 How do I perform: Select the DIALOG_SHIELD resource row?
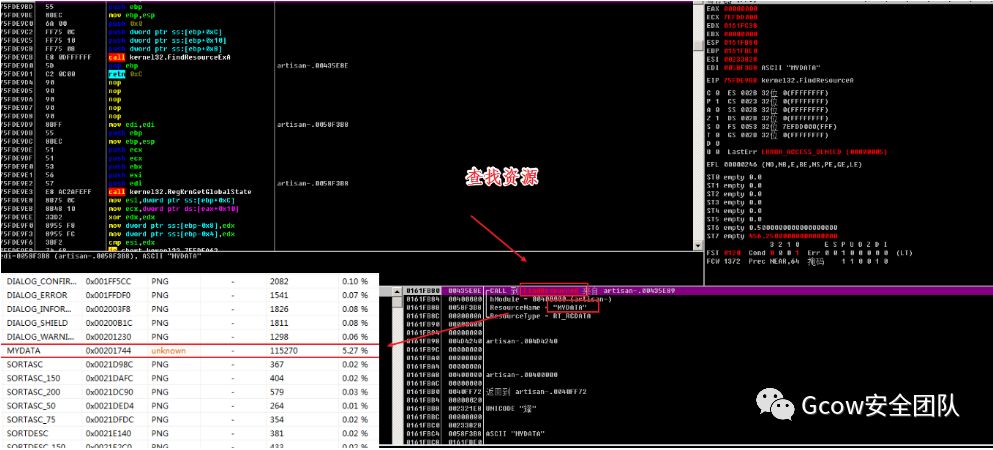[189, 323]
